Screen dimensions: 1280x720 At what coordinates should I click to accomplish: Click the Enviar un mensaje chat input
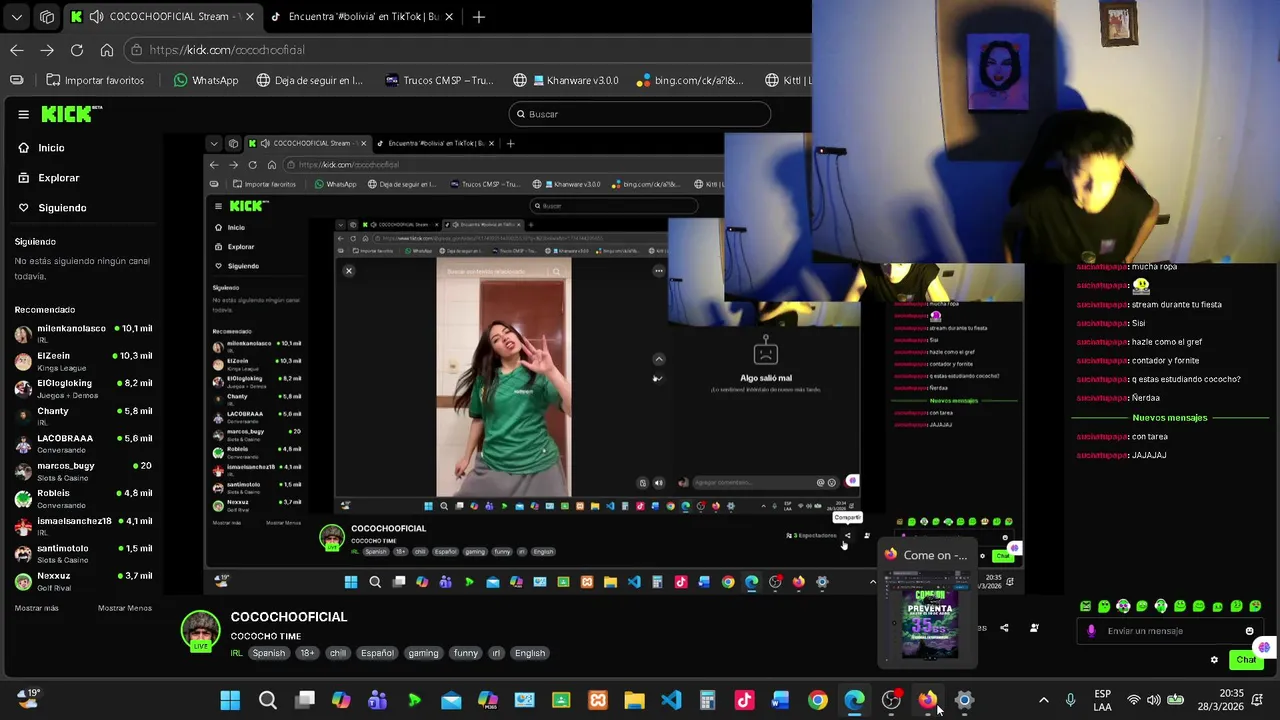coord(1170,631)
